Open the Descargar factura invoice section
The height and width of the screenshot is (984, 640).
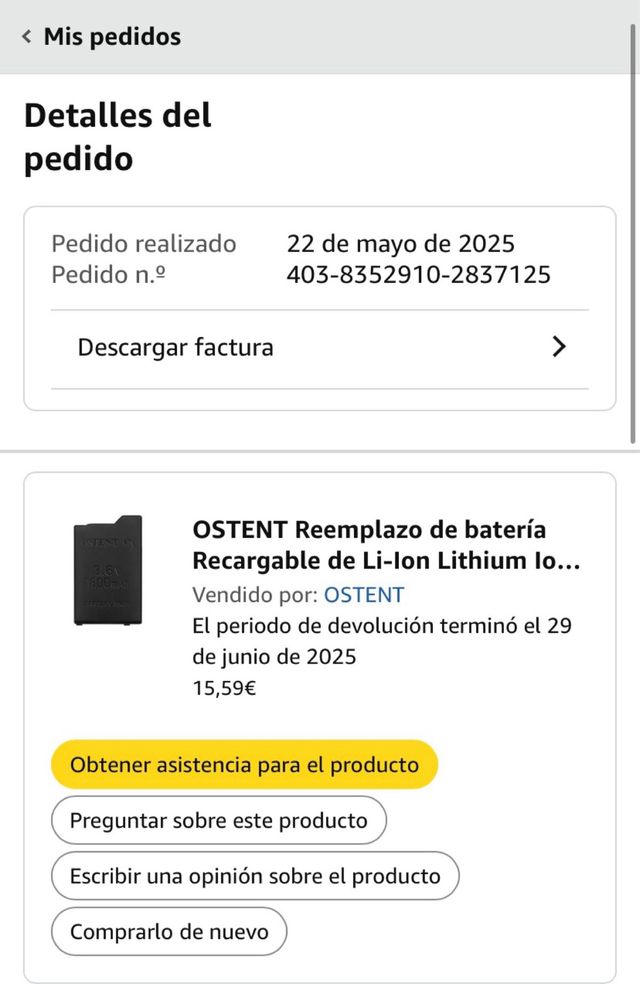[175, 347]
